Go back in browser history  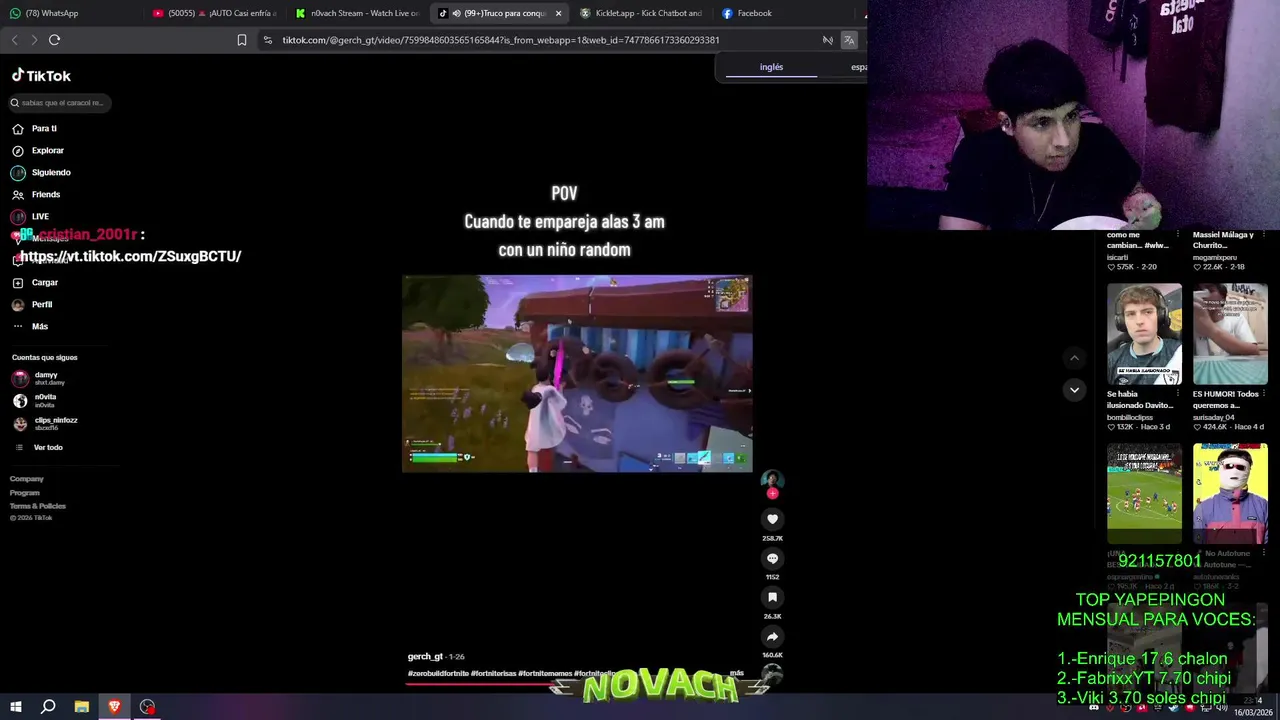[14, 40]
